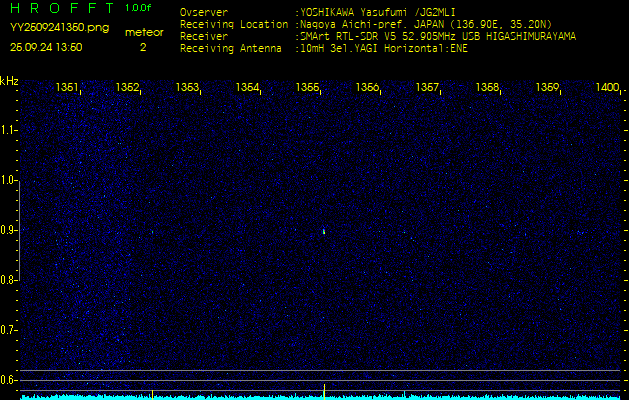This screenshot has width=629, height=400.
Task: Click the tall yellow marker on bottom strip
Action: coord(324,390)
